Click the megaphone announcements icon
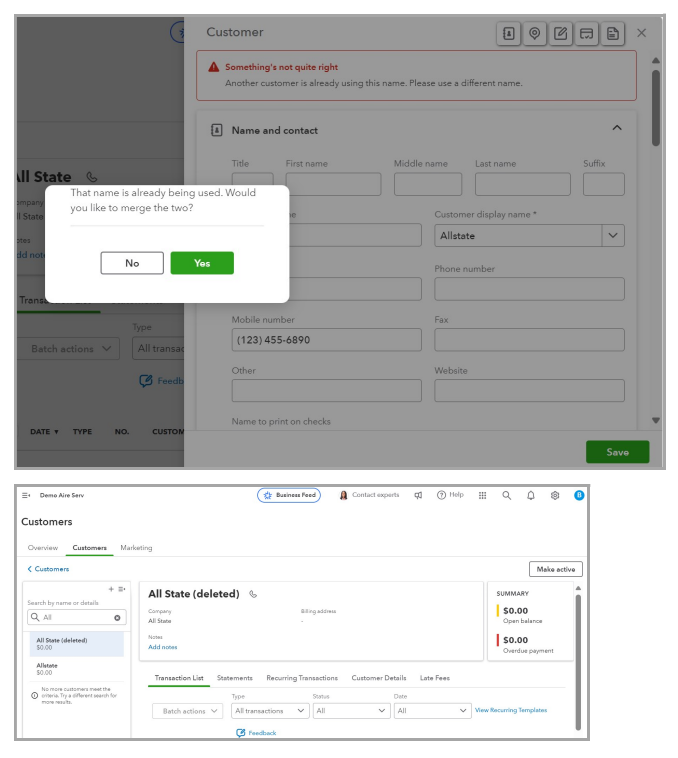 click(418, 495)
